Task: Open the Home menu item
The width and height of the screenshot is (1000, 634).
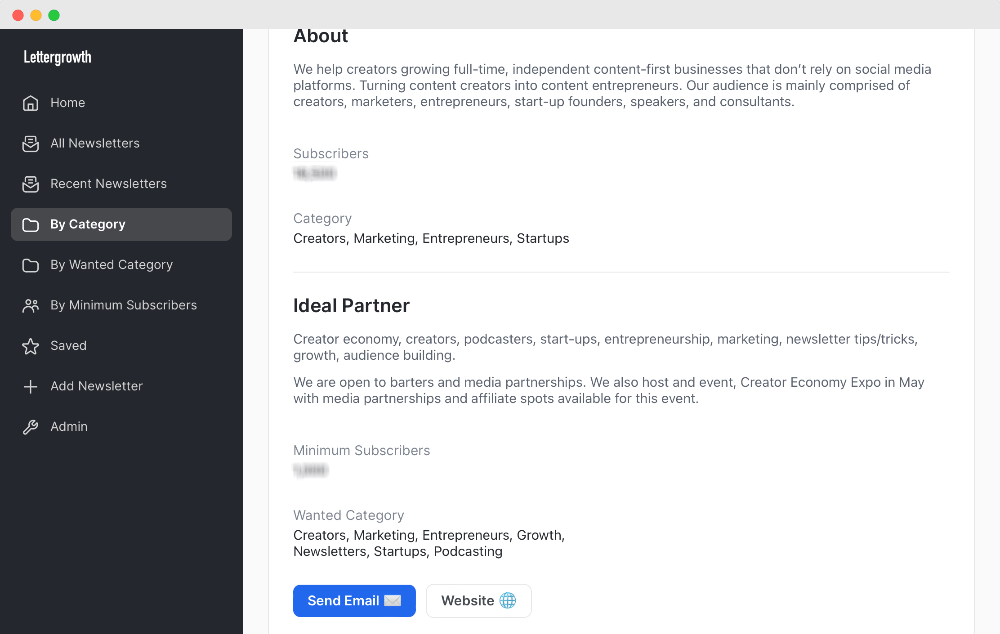Action: 68,103
